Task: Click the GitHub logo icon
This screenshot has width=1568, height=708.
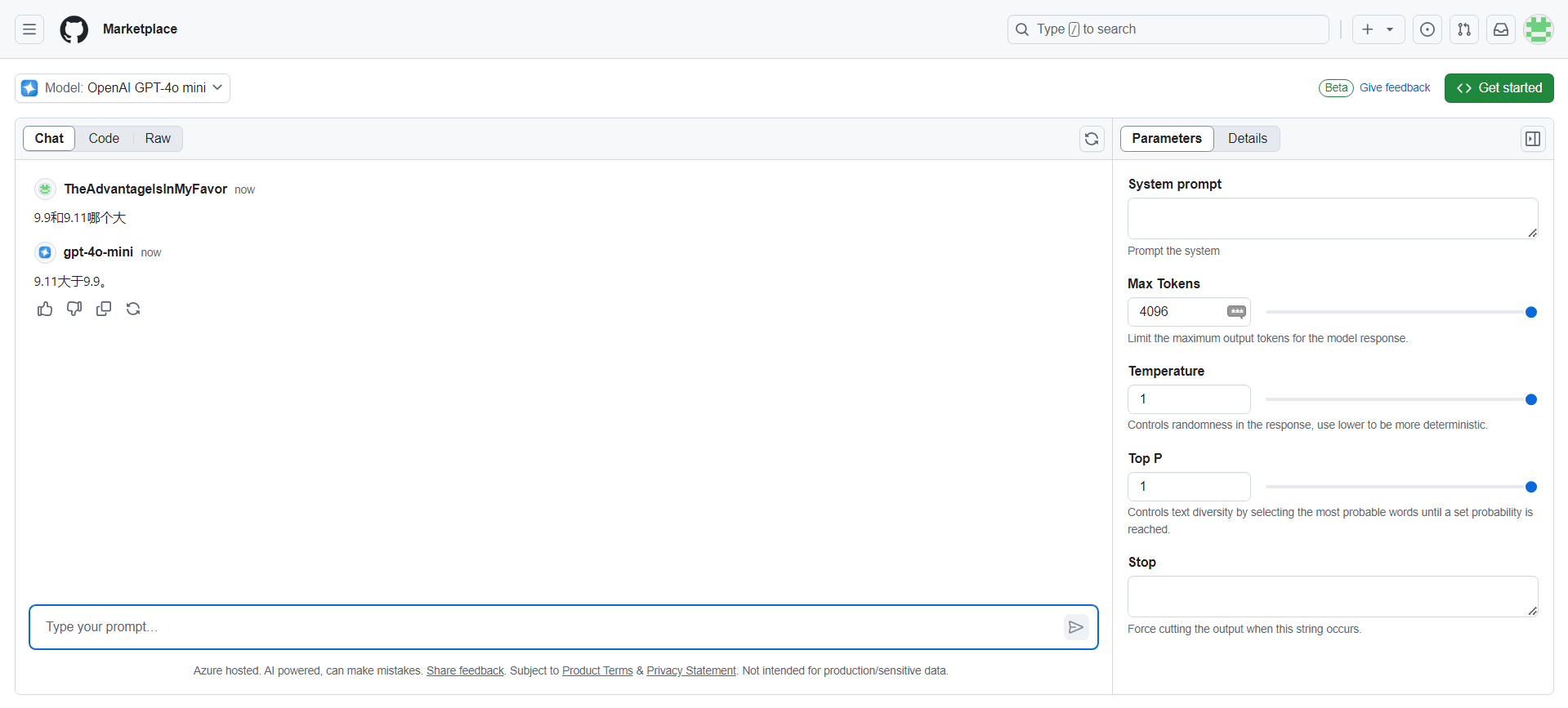Action: click(74, 29)
